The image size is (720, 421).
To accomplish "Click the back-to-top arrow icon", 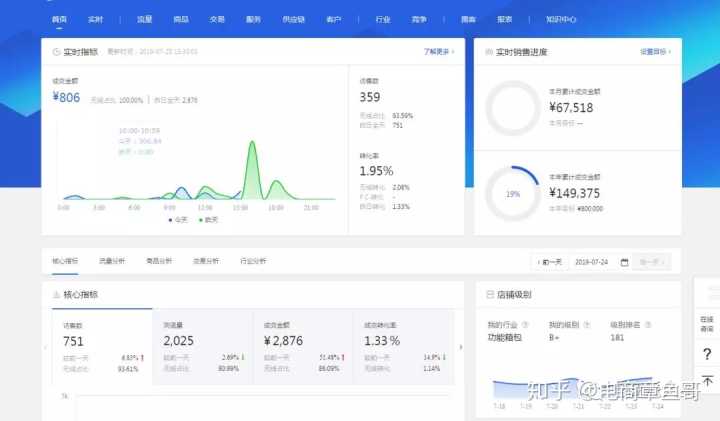I will [x=707, y=382].
